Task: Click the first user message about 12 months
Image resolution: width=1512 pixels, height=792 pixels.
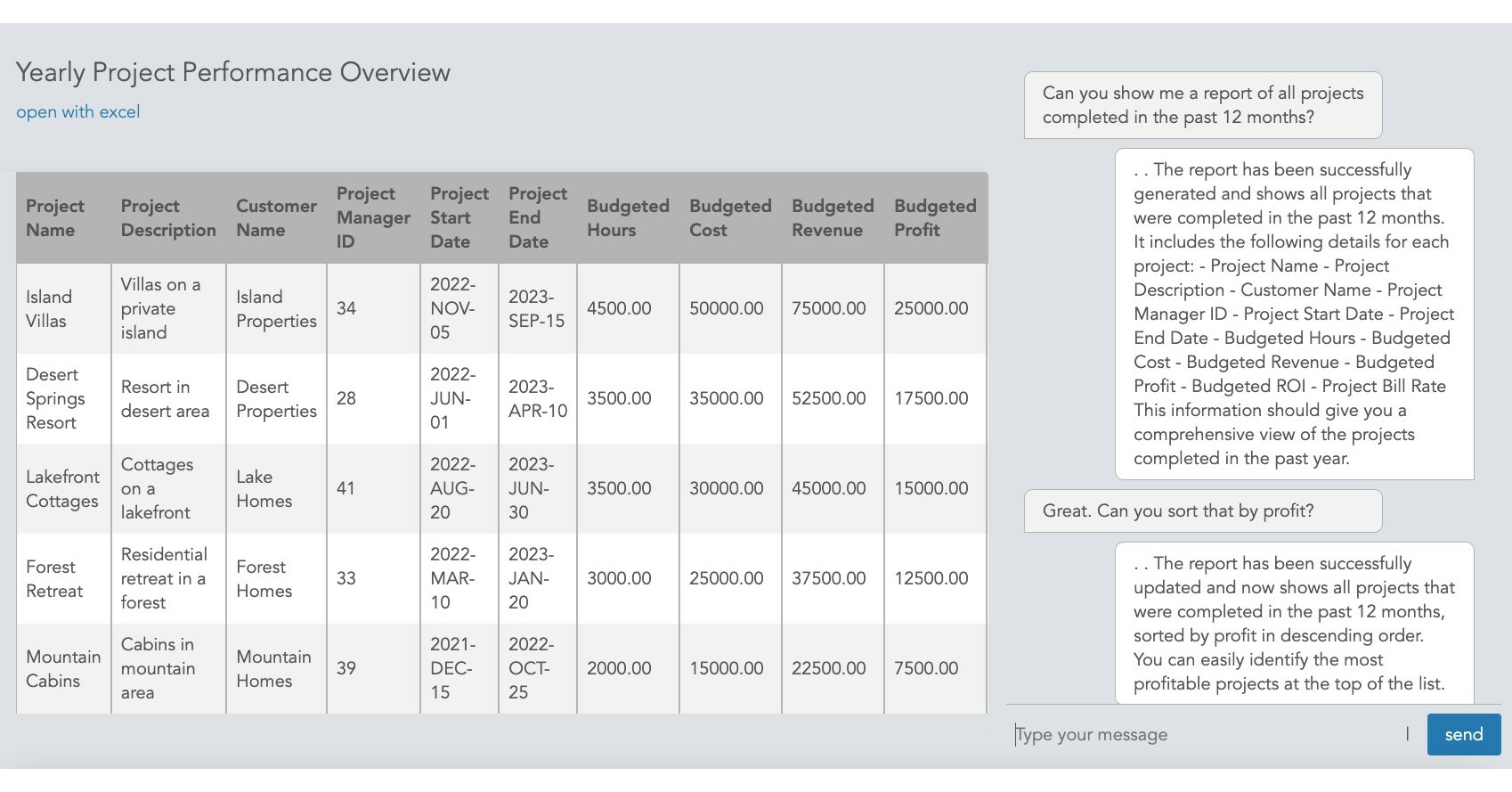Action: 1202,105
